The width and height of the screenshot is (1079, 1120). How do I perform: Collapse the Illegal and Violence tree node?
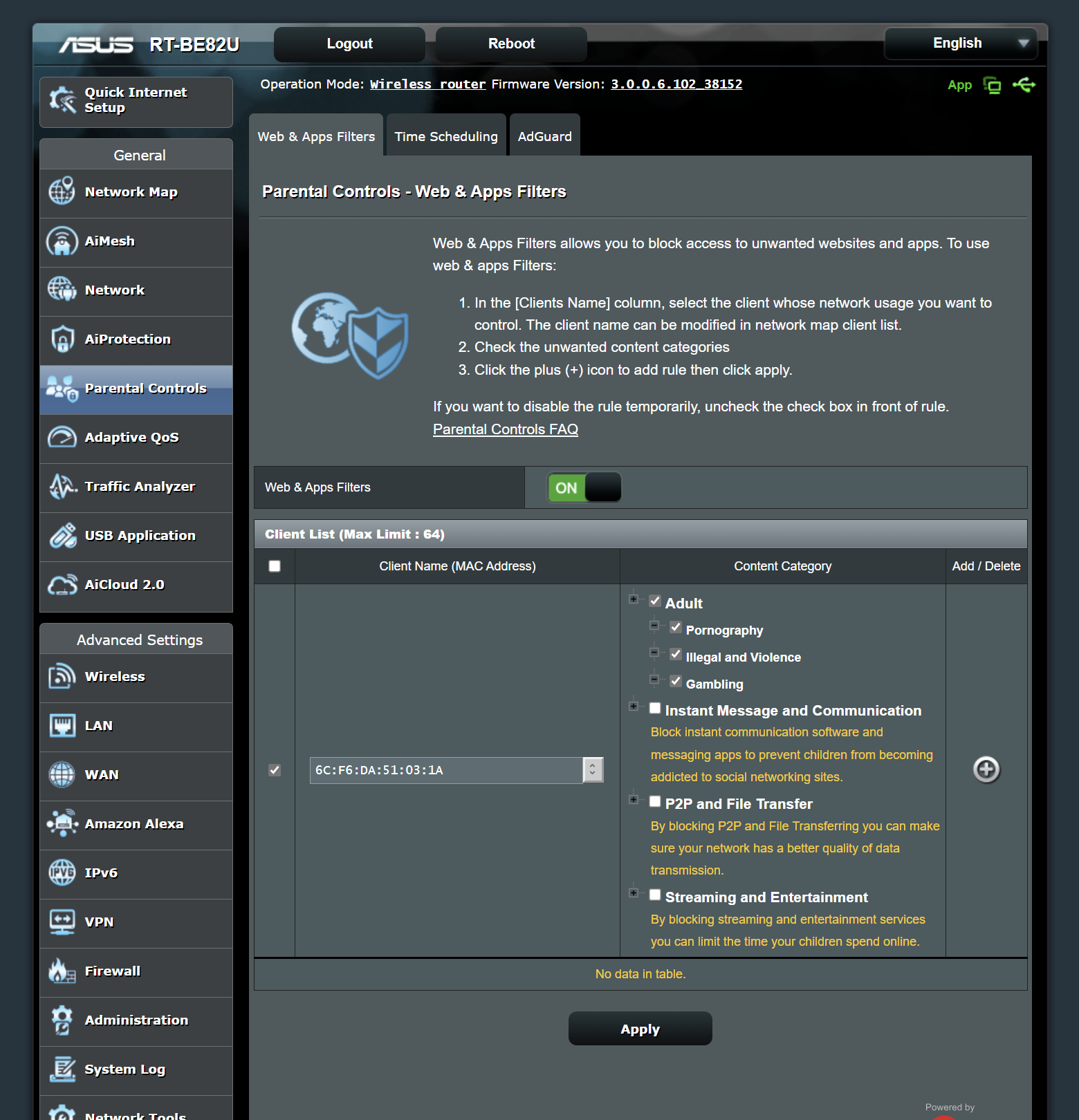coord(654,652)
